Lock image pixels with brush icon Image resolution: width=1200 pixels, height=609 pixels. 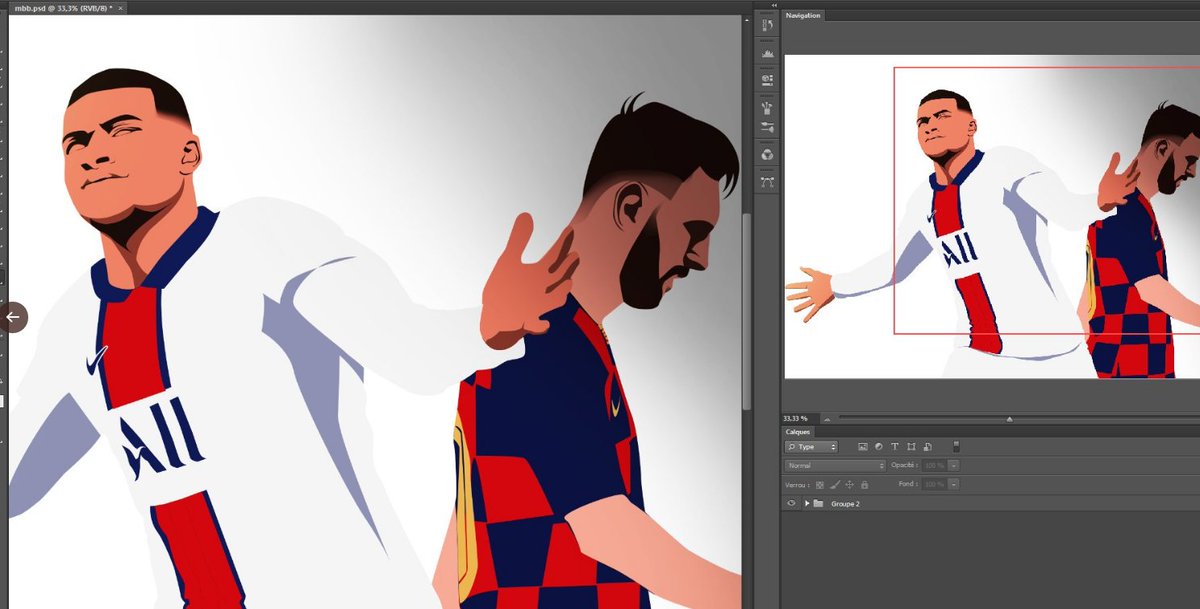(x=835, y=484)
